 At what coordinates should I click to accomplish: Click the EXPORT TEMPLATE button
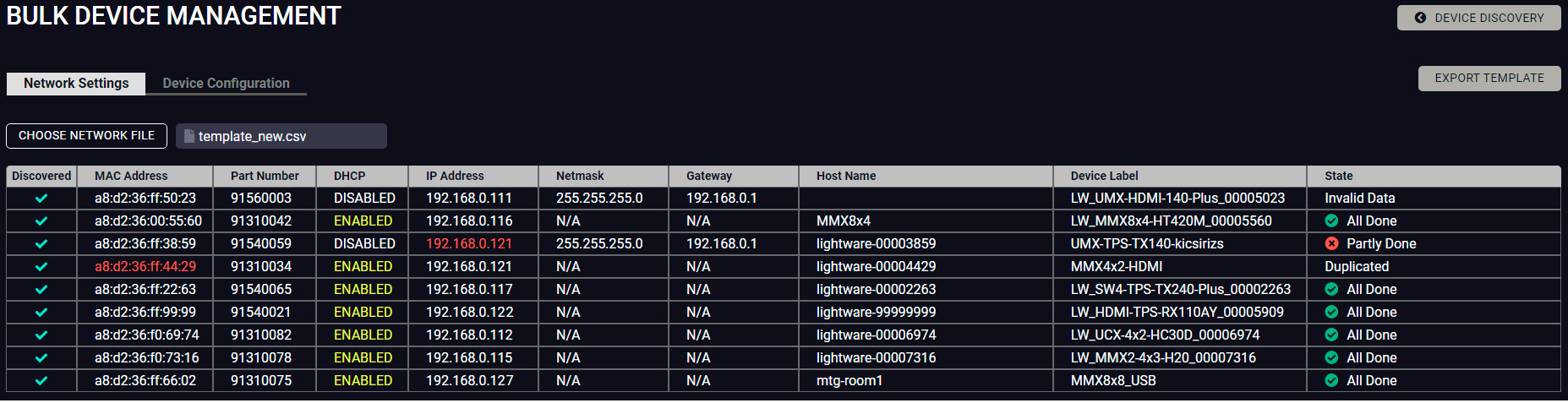pos(1489,78)
